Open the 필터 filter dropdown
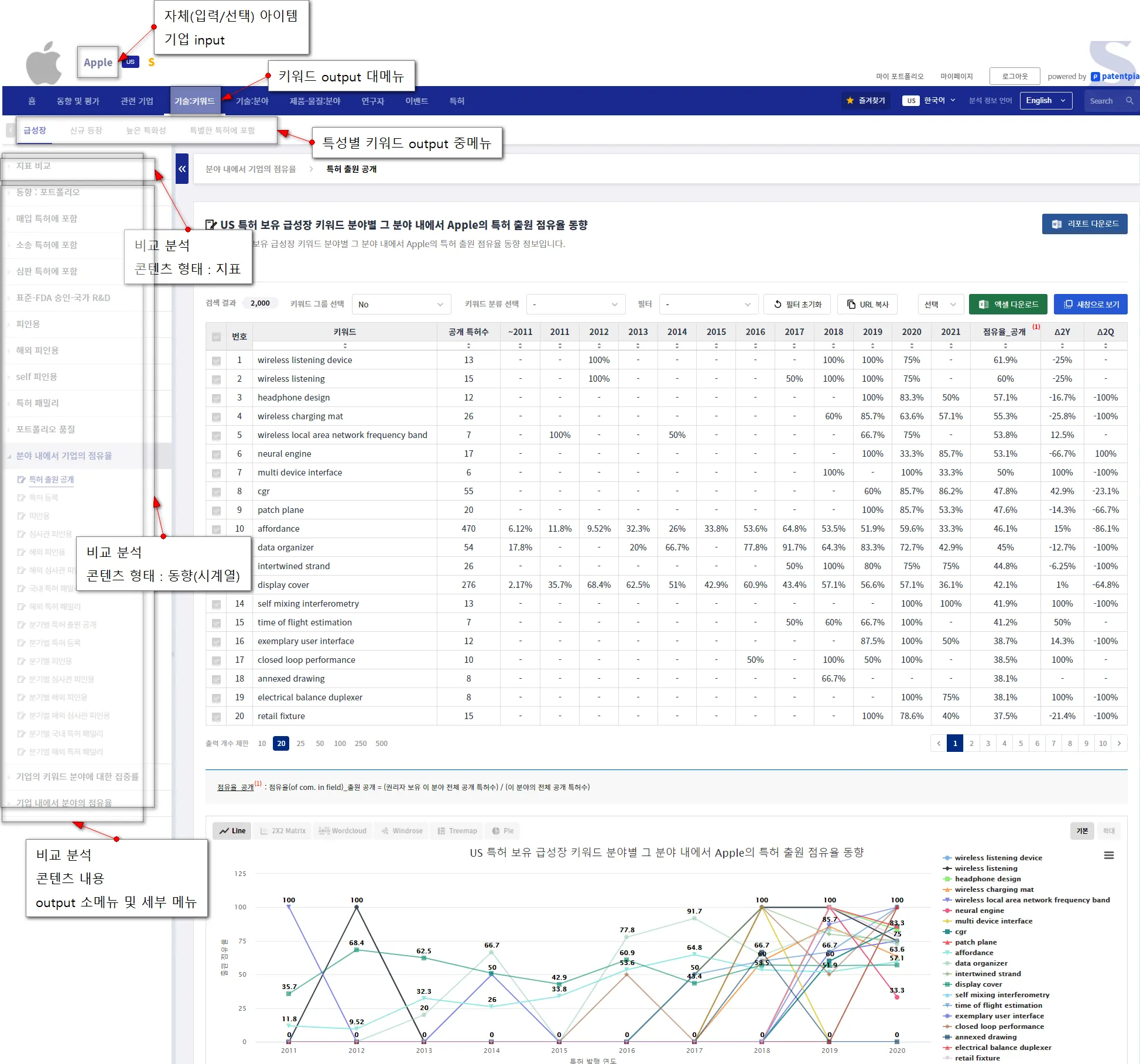The height and width of the screenshot is (1064, 1140). coord(708,305)
